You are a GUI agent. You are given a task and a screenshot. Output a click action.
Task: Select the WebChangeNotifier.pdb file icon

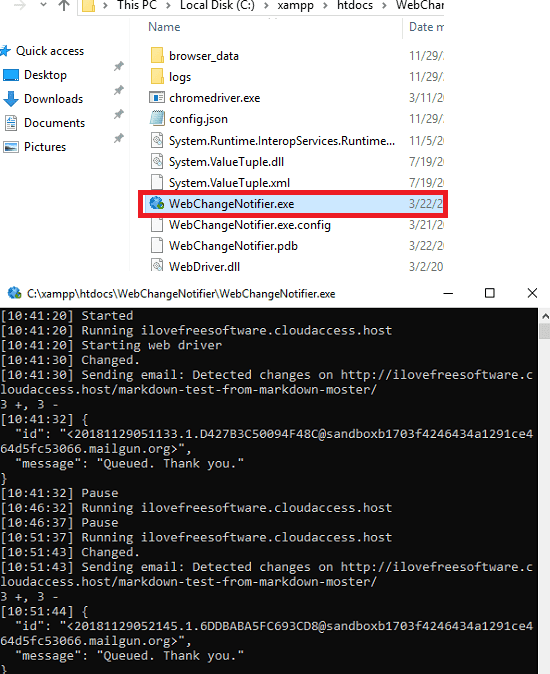point(157,245)
